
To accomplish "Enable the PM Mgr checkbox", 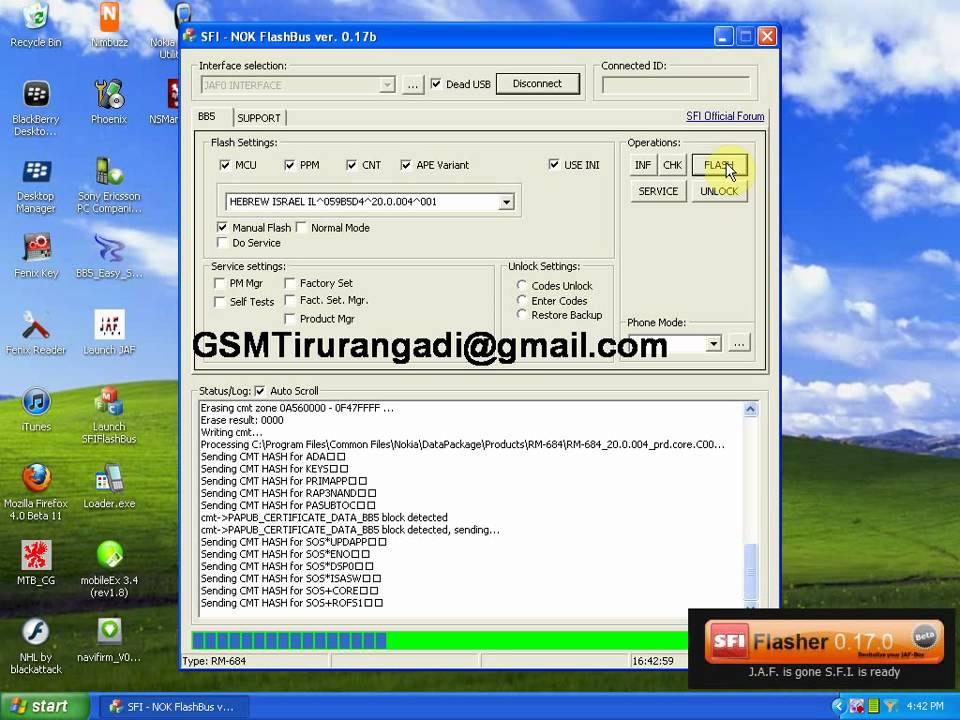I will (x=219, y=283).
